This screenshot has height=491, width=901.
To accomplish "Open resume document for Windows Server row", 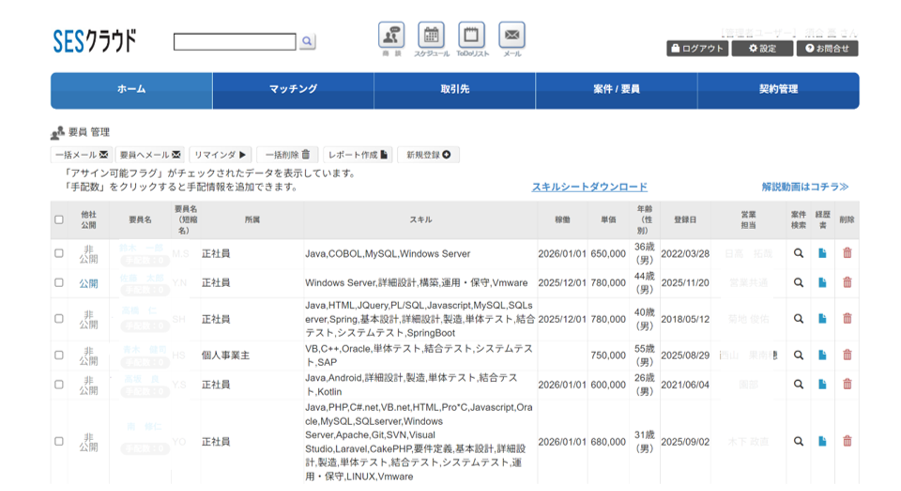I will [822, 282].
